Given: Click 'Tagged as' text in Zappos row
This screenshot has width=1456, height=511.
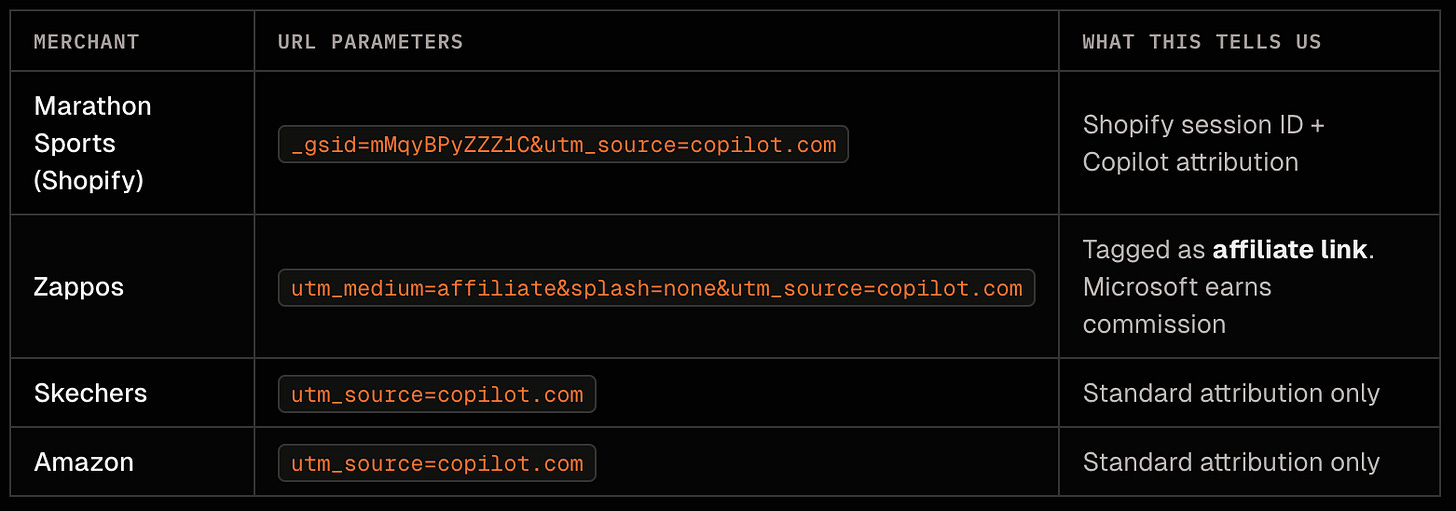Looking at the screenshot, I should tap(1144, 249).
